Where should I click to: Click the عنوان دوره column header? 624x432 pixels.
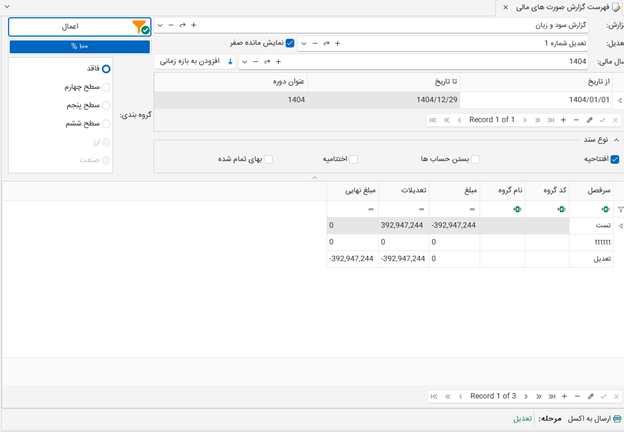point(231,82)
